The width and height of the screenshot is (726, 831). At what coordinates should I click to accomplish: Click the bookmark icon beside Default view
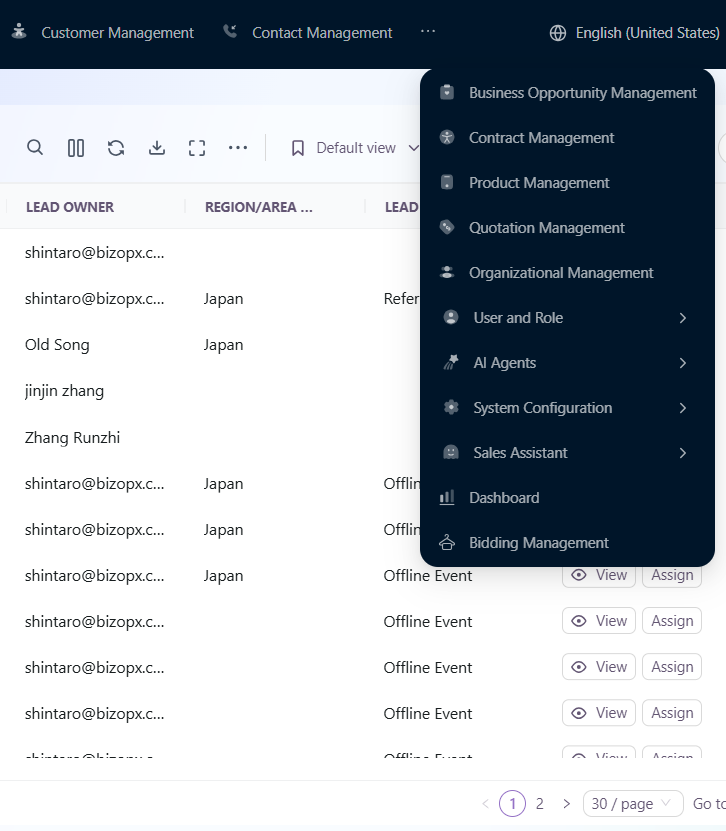point(298,148)
